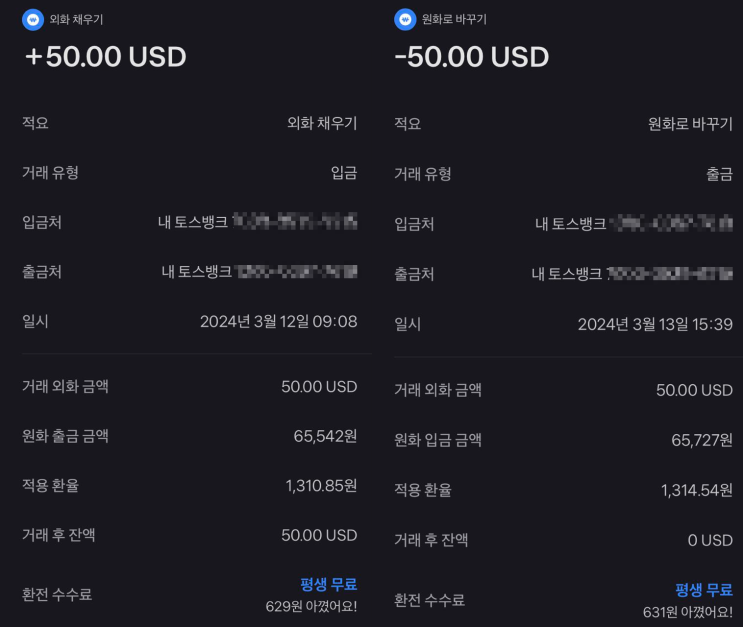Viewport: 743px width, 627px height.
Task: Click the 629원 아꼈어요 savings text
Action: [x=311, y=605]
